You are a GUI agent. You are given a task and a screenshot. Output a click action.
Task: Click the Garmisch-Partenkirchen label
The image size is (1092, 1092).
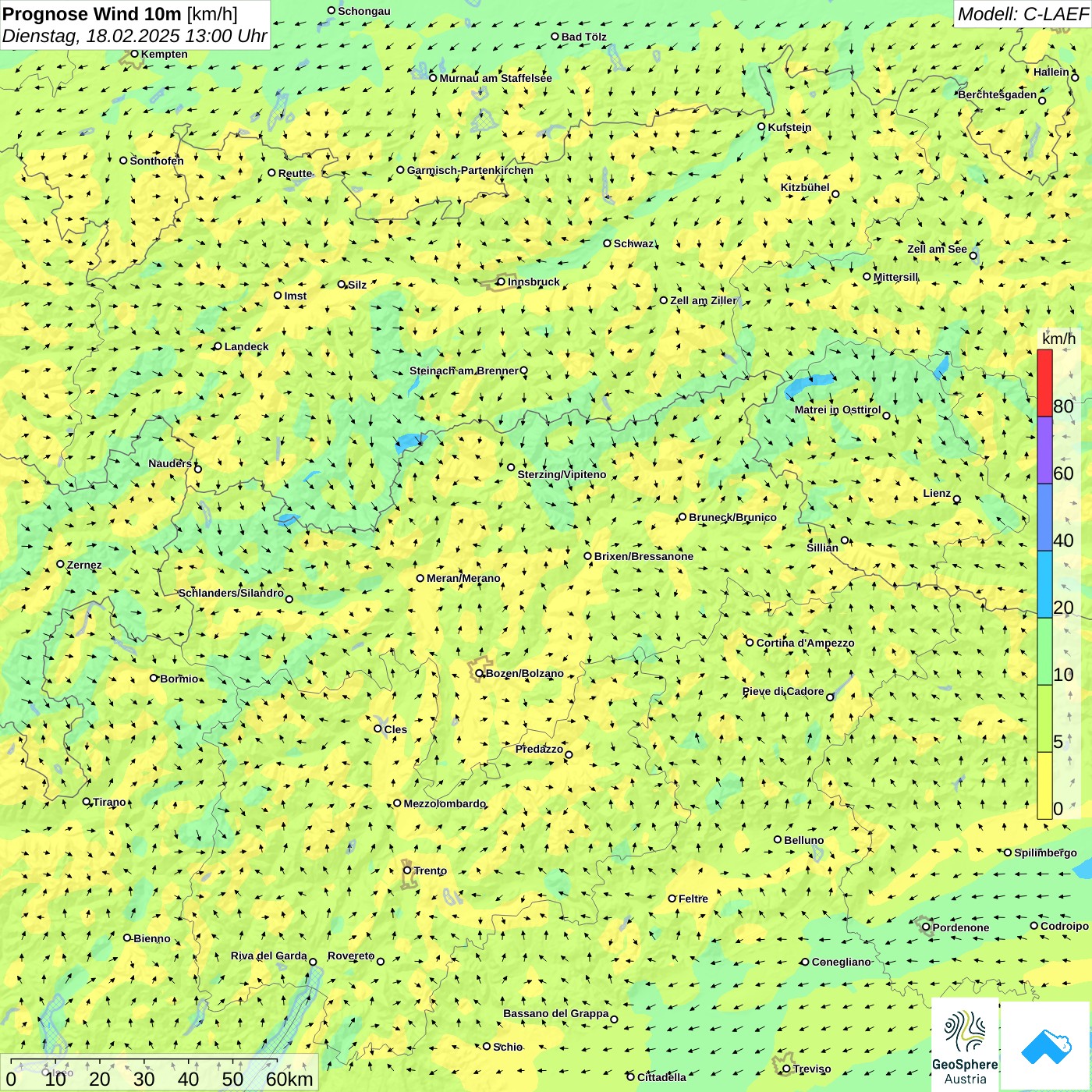470,170
